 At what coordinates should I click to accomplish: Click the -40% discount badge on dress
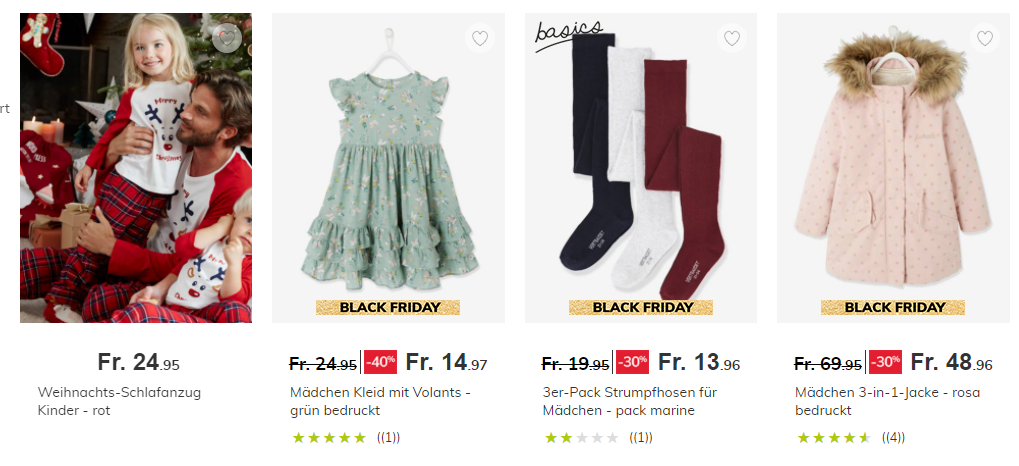[380, 361]
